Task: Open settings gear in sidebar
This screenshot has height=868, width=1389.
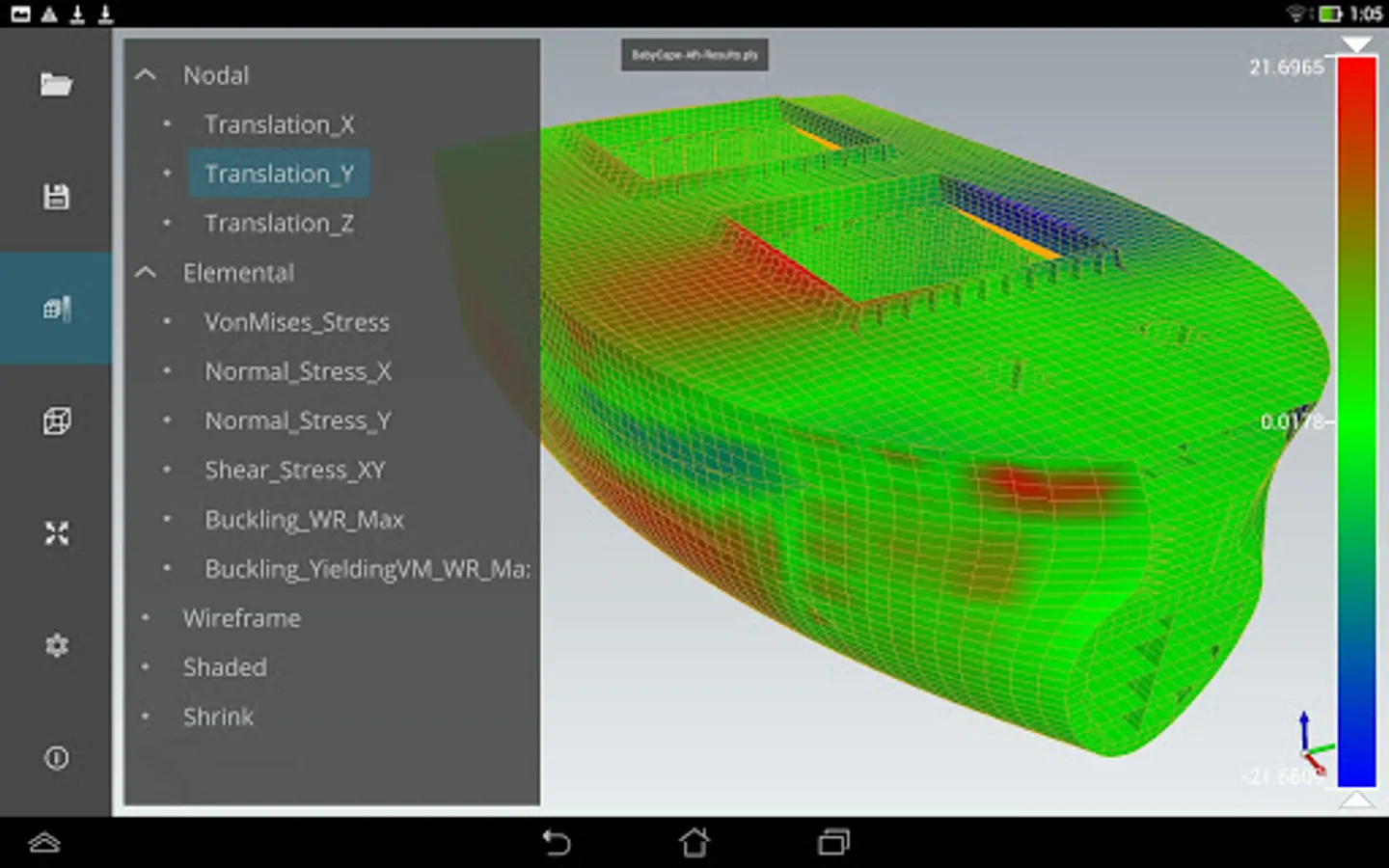Action: 56,645
